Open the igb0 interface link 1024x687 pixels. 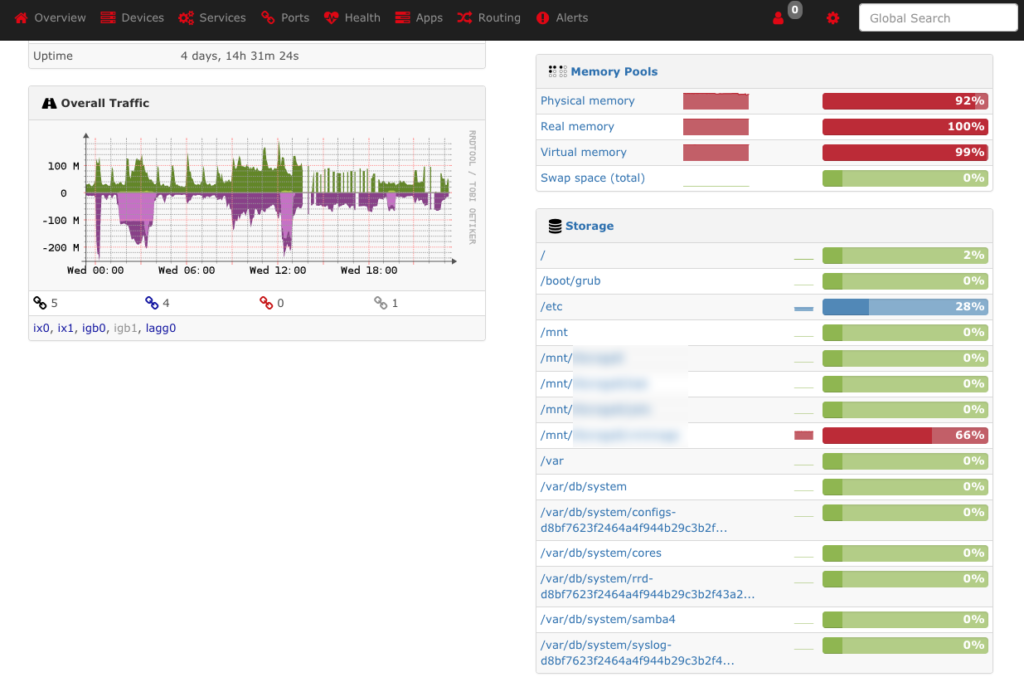click(93, 328)
